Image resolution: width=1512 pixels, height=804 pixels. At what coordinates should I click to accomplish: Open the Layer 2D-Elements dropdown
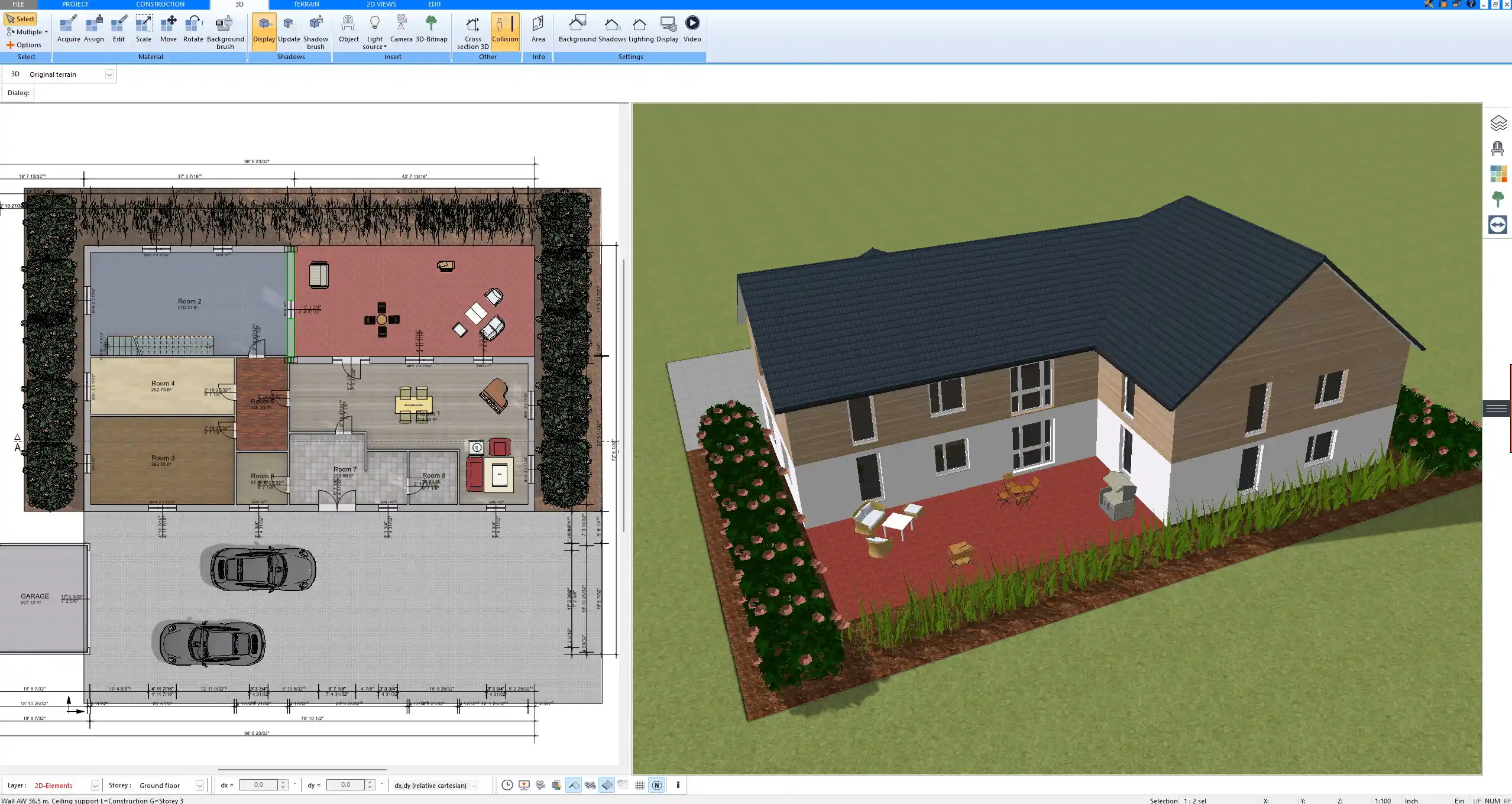[x=95, y=786]
